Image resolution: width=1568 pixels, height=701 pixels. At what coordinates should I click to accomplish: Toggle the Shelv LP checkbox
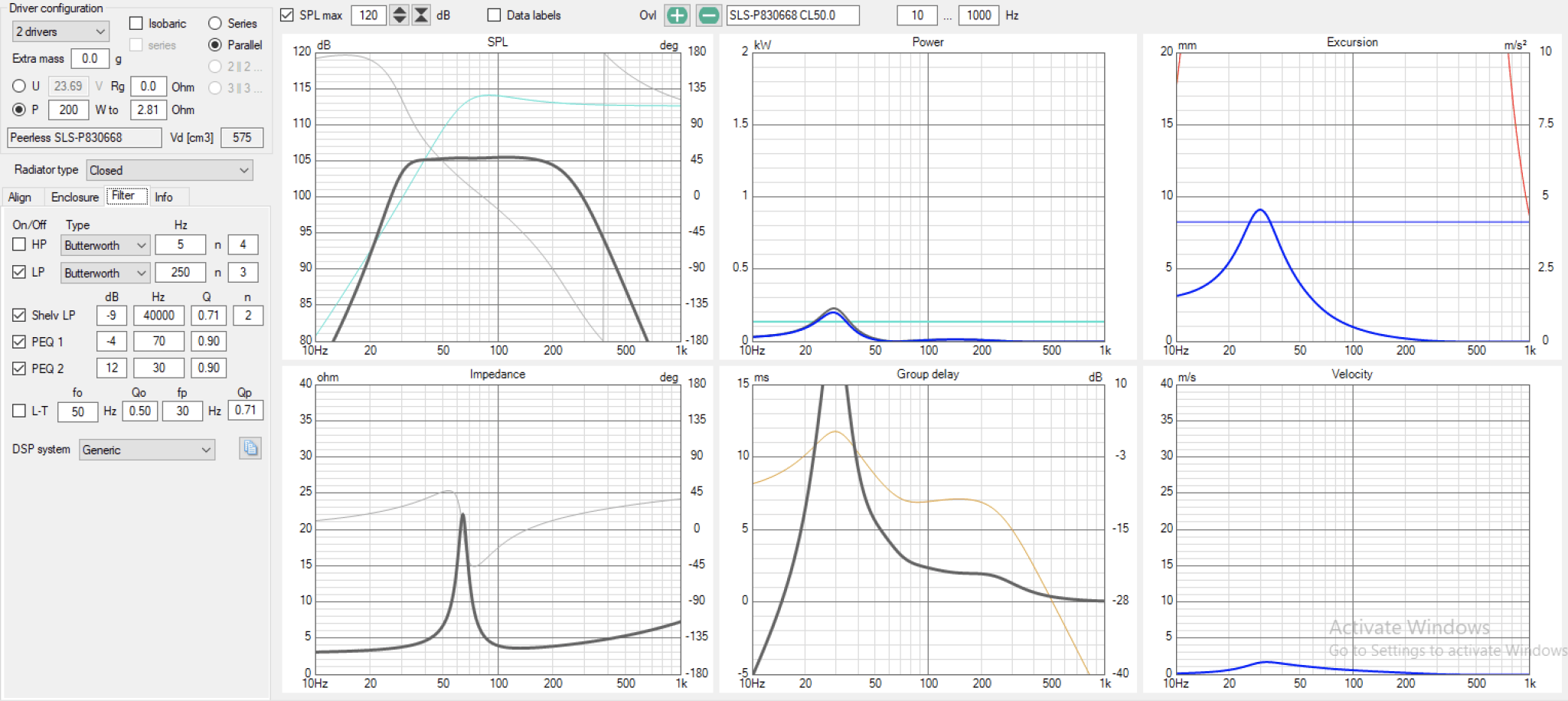click(x=19, y=315)
